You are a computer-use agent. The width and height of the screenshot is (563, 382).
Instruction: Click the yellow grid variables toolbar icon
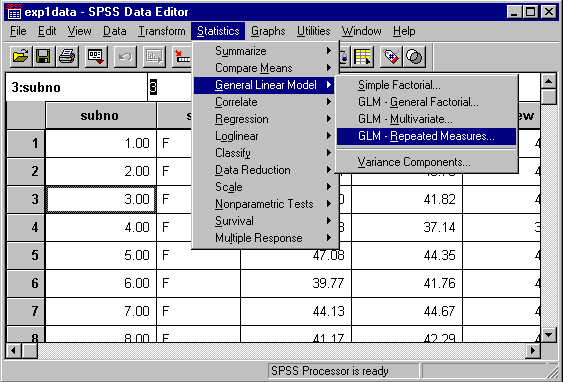point(362,56)
